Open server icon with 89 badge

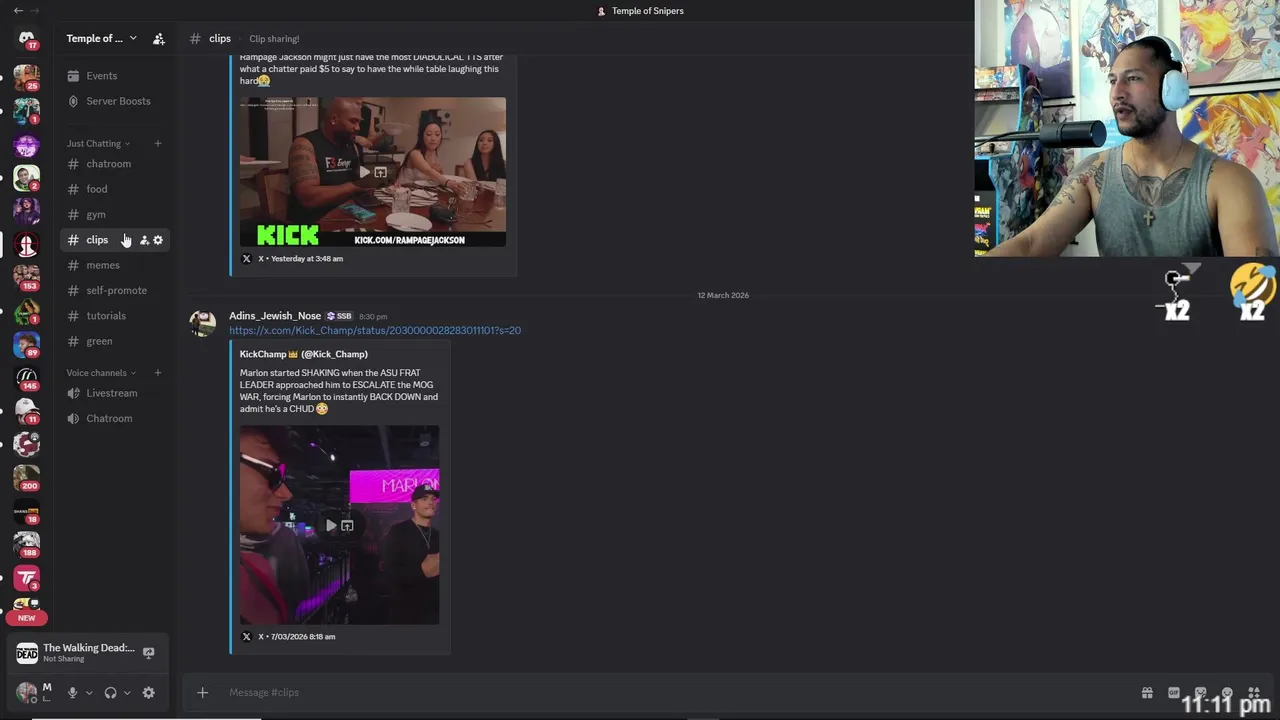point(26,344)
